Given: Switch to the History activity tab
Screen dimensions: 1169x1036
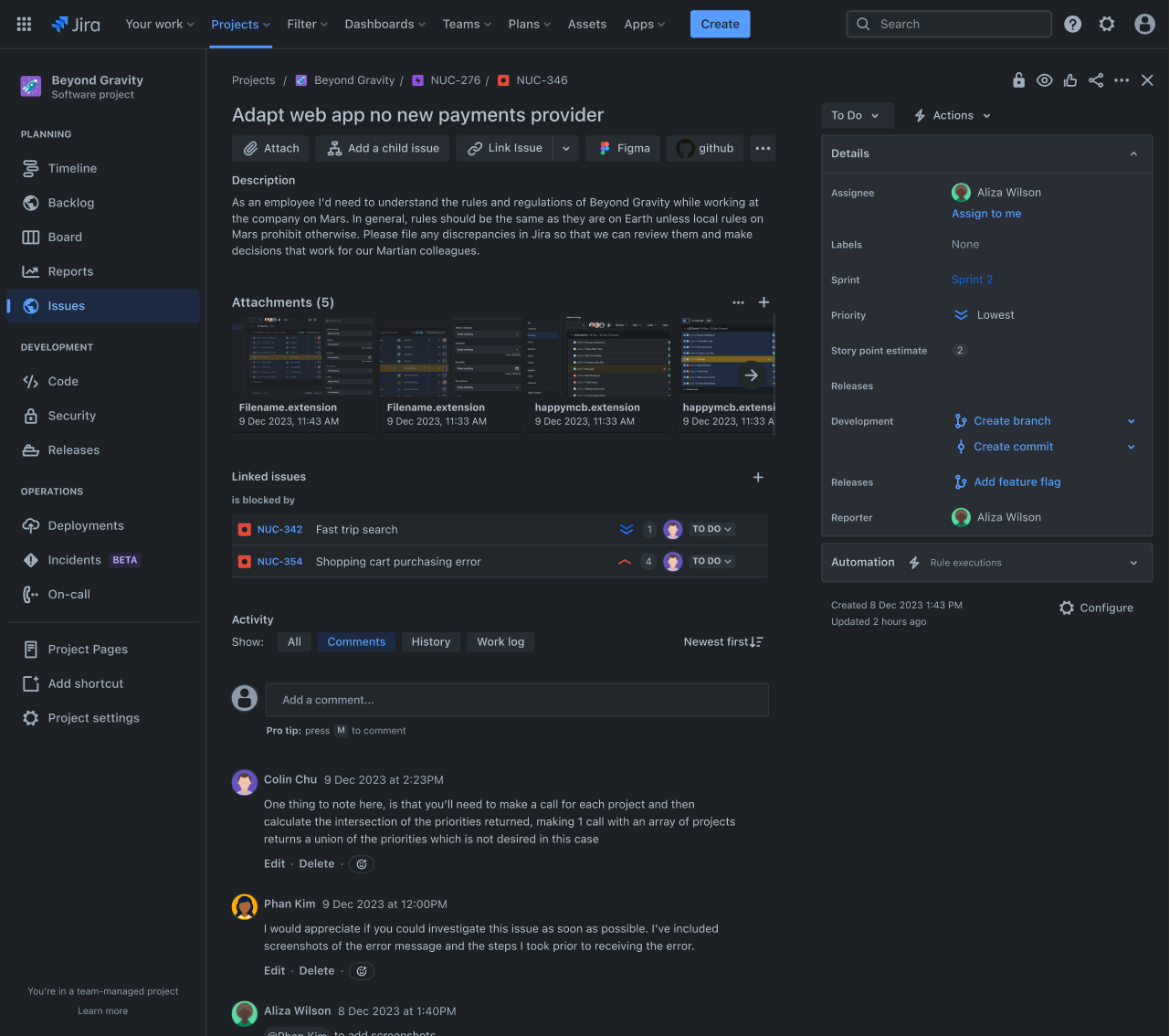Looking at the screenshot, I should click(430, 641).
